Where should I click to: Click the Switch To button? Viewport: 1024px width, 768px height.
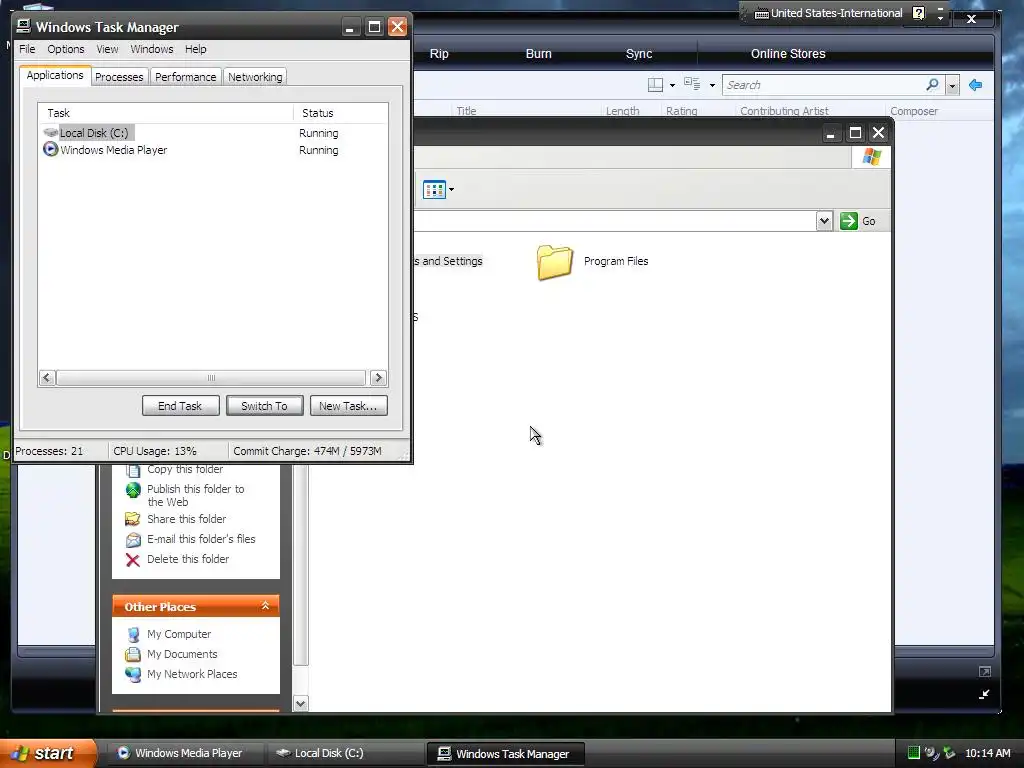264,406
